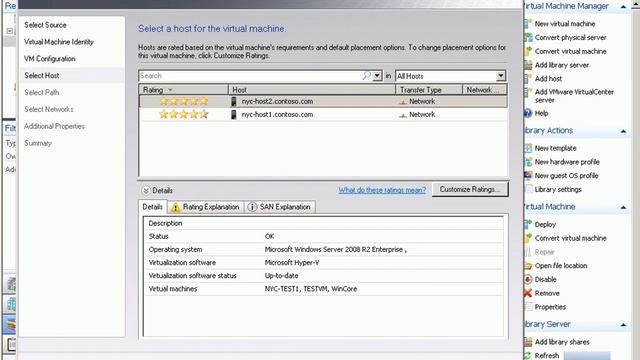The height and width of the screenshot is (360, 640).
Task: Click the Add library server icon
Action: click(528, 65)
